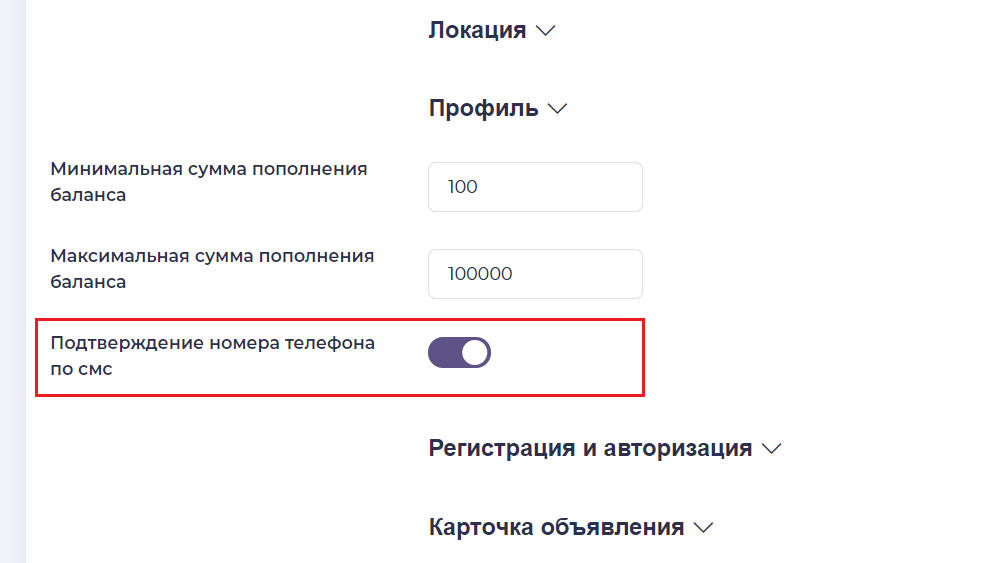
Task: Open the Карточка объявления section heading
Action: 556,527
